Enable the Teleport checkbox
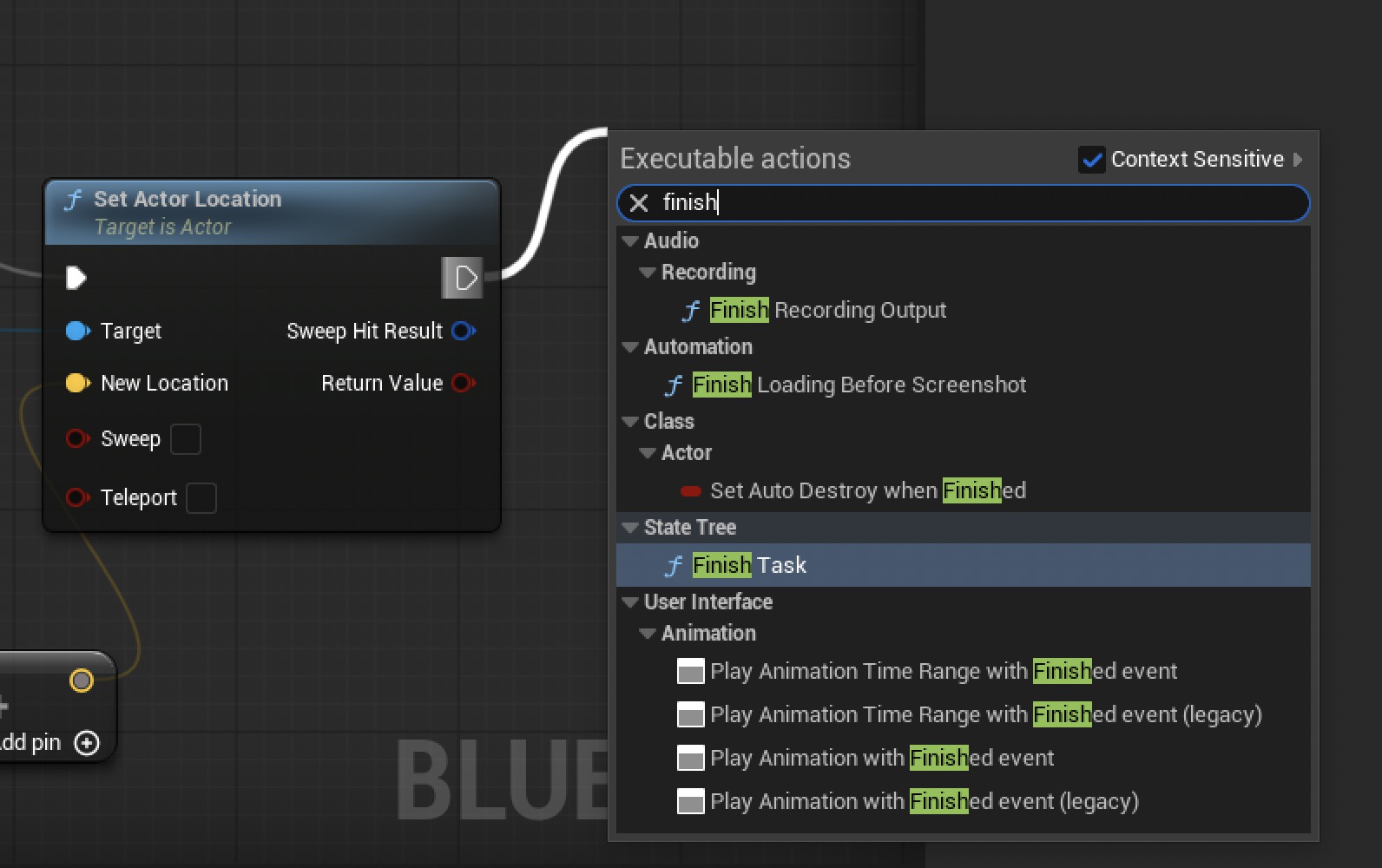 (x=201, y=498)
